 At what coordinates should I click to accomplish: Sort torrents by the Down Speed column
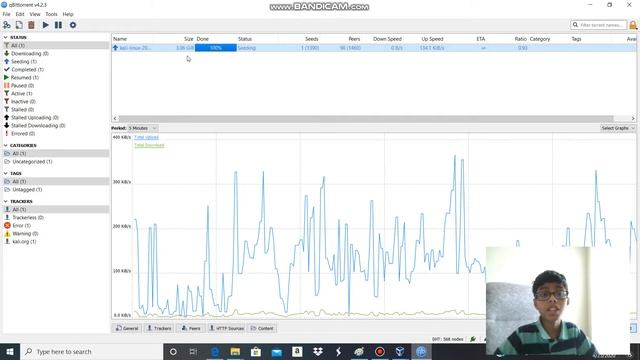(x=387, y=39)
